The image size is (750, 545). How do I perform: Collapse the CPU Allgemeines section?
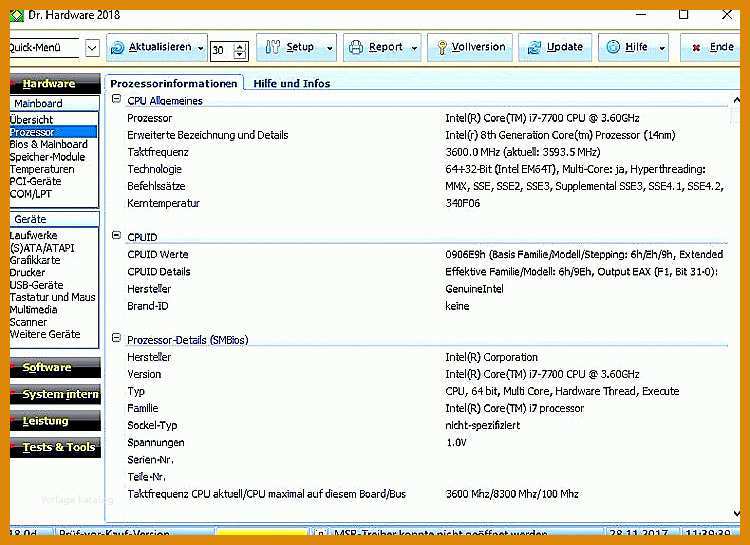point(116,99)
